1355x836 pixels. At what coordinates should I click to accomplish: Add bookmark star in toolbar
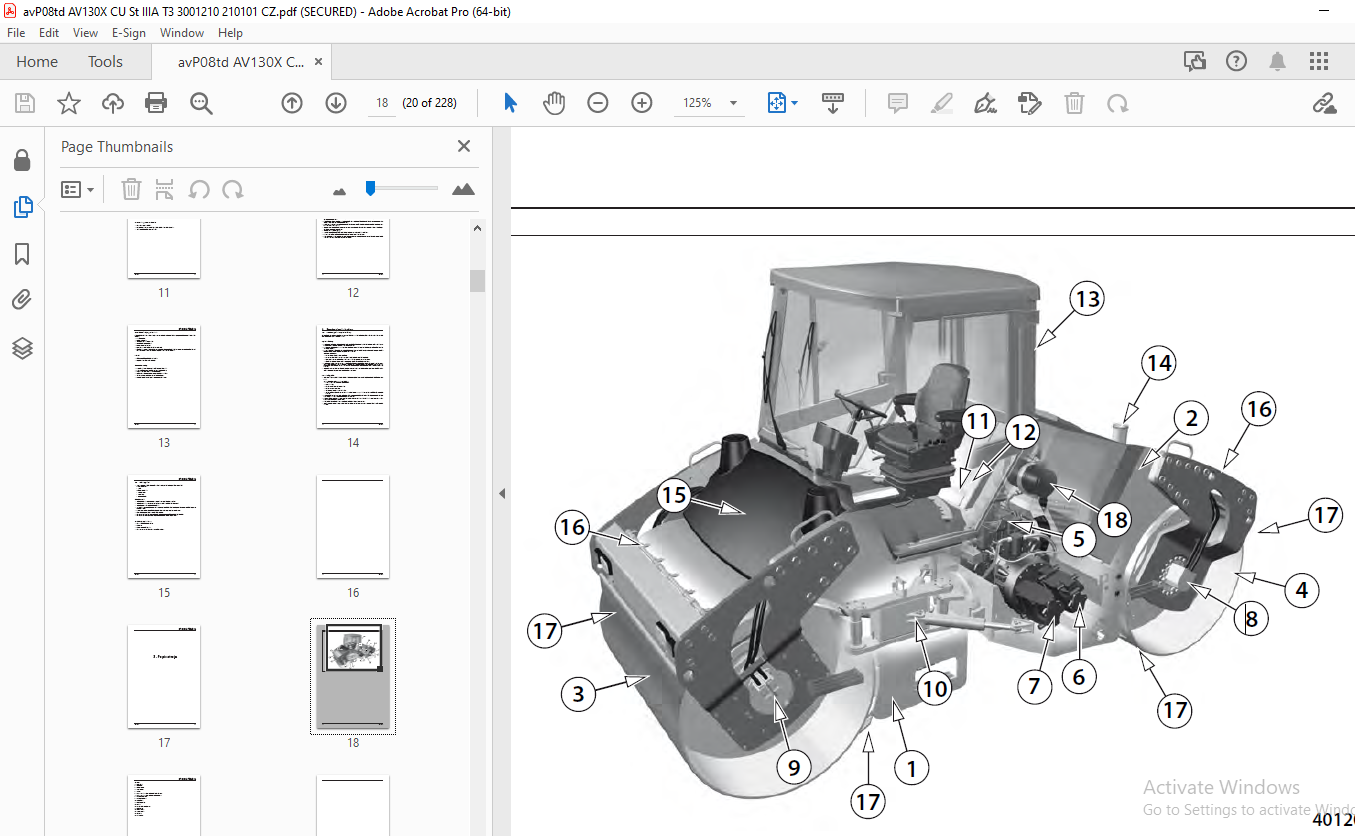[x=68, y=103]
